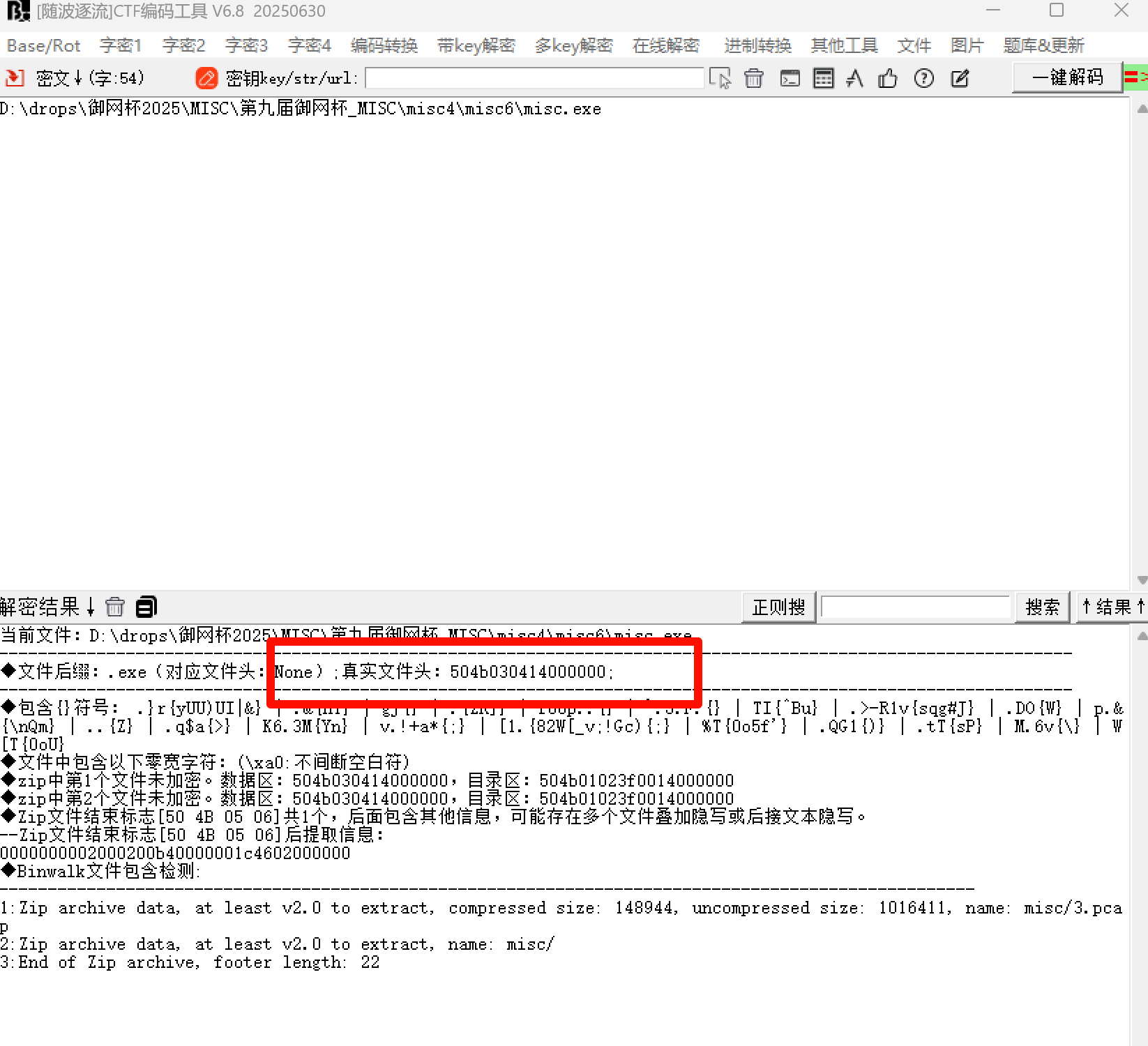
Task: Open help via the question mark icon
Action: (x=924, y=78)
